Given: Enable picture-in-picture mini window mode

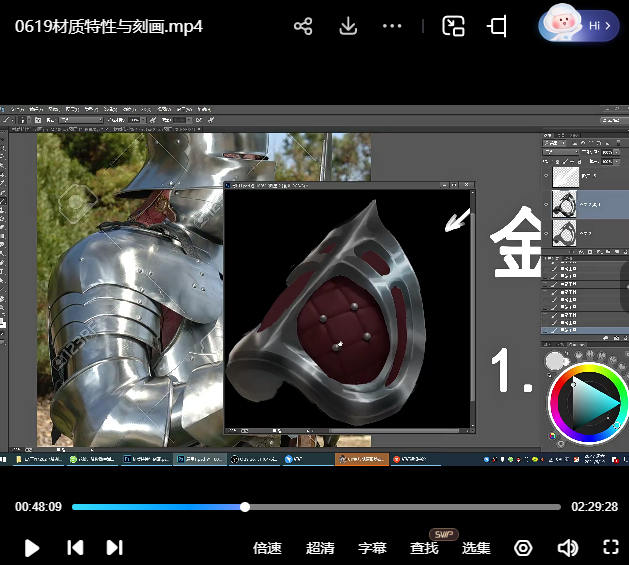Looking at the screenshot, I should pos(454,27).
